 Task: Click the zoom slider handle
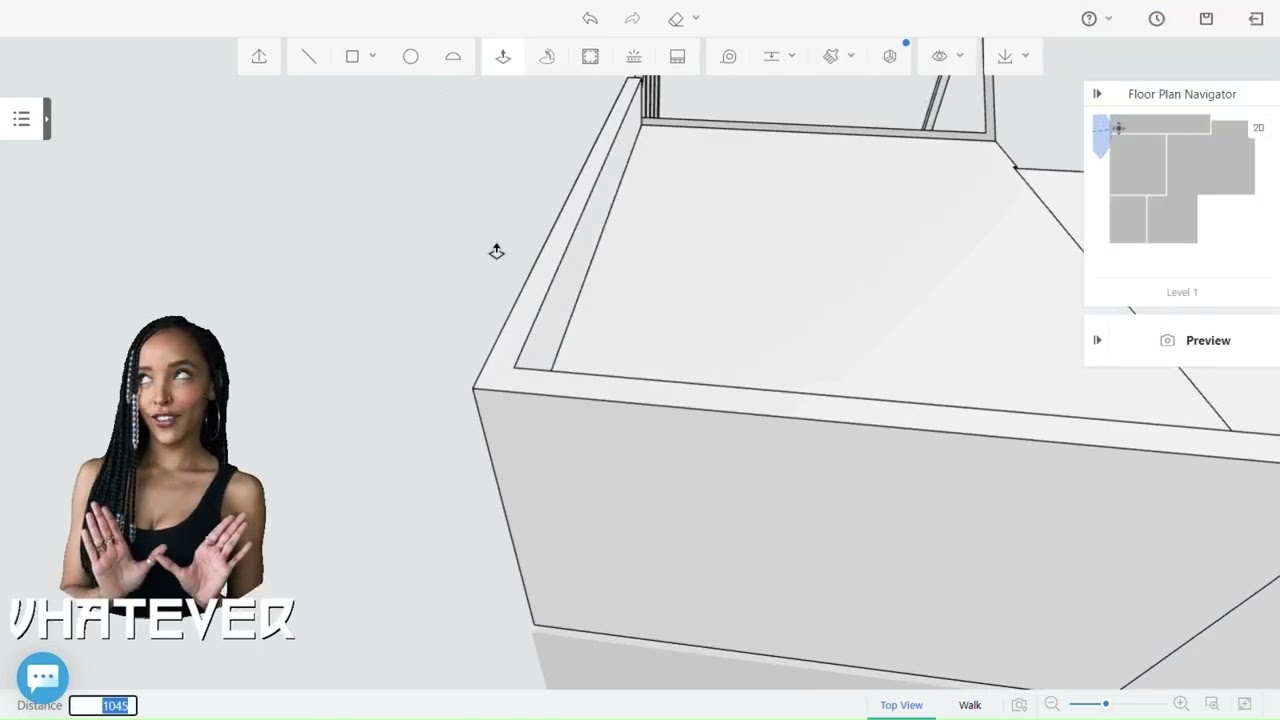[x=1106, y=704]
